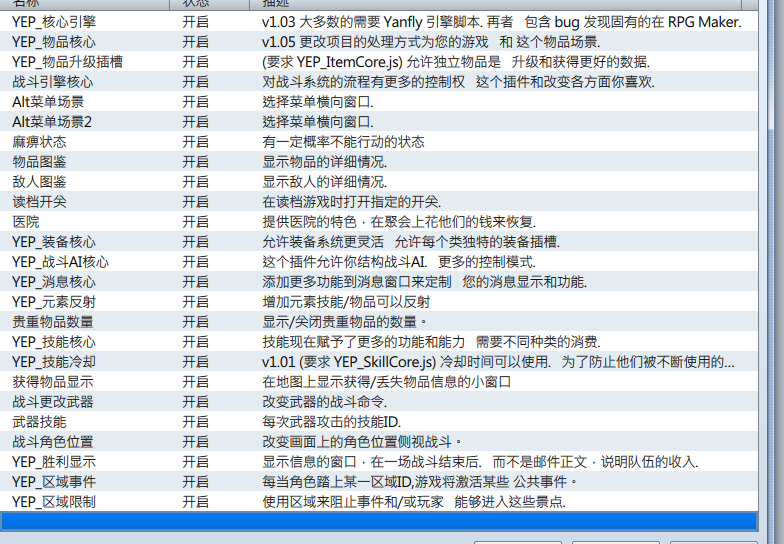Select the YEP_技能冷却 plugin row
The width and height of the screenshot is (784, 544).
click(x=379, y=362)
